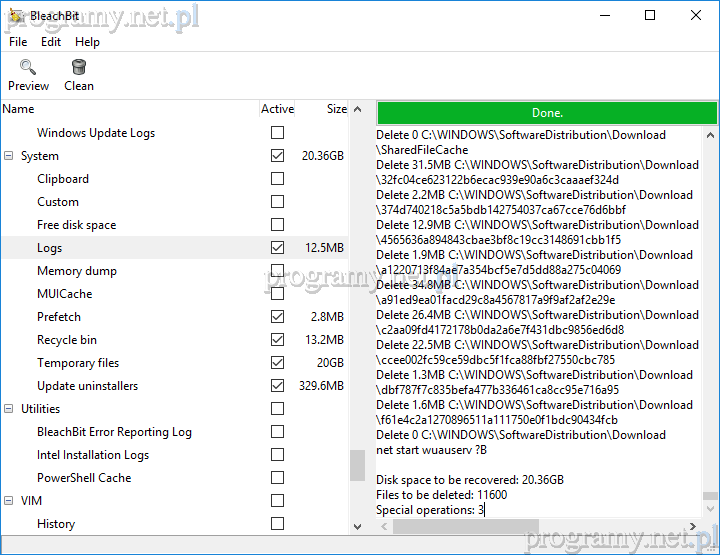Open the File menu
Viewport: 720px width, 555px height.
[18, 42]
